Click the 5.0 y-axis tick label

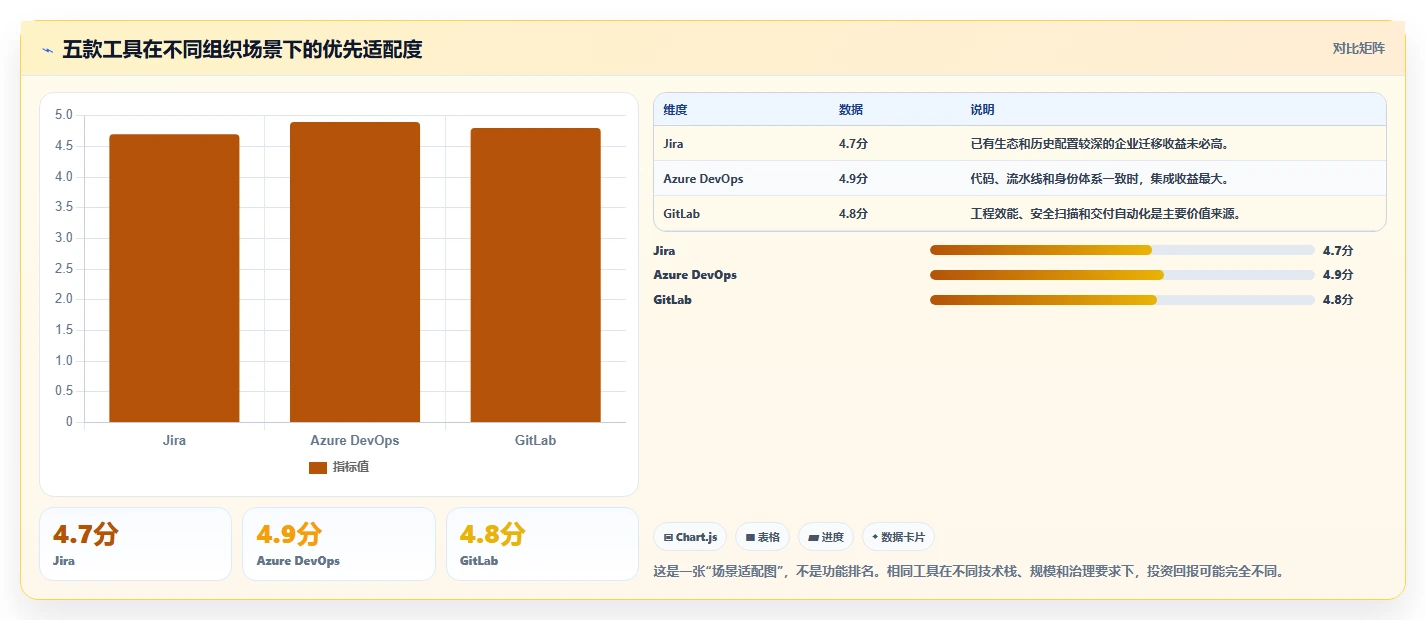(x=64, y=115)
